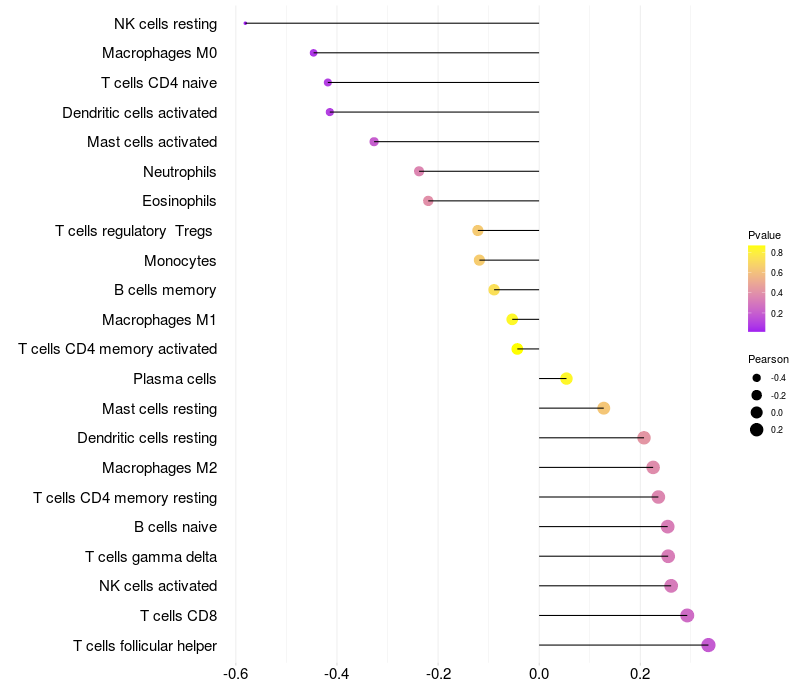Click the T cells CD8 data point
The width and height of the screenshot is (800, 700).
[x=687, y=615]
